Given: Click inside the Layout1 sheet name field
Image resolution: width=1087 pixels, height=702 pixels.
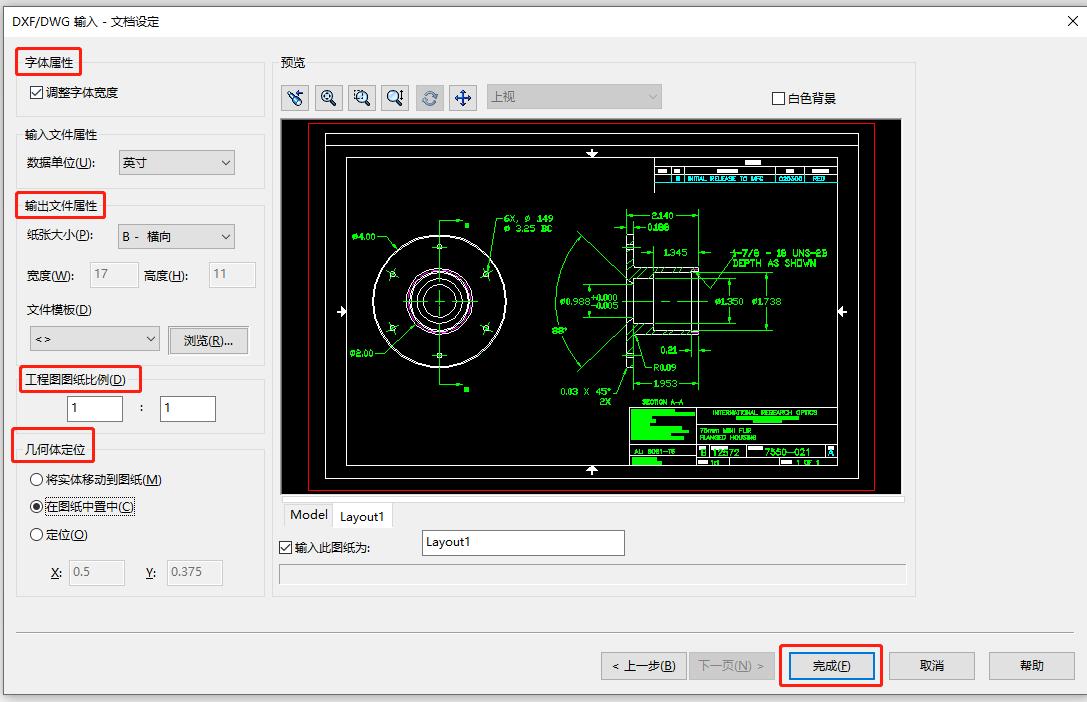Looking at the screenshot, I should pyautogui.click(x=522, y=542).
